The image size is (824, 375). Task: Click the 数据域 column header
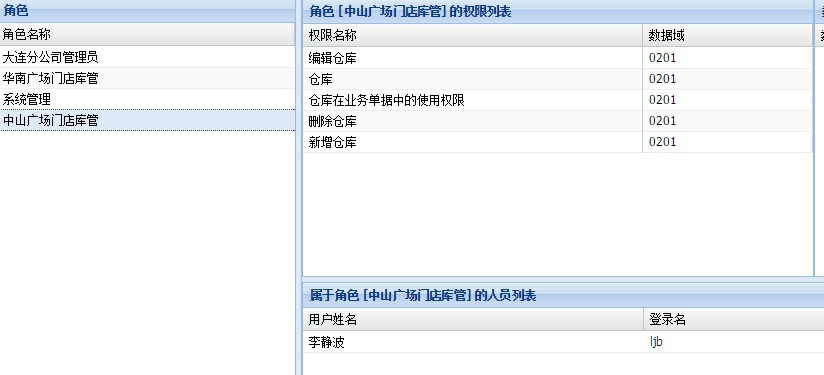click(727, 36)
